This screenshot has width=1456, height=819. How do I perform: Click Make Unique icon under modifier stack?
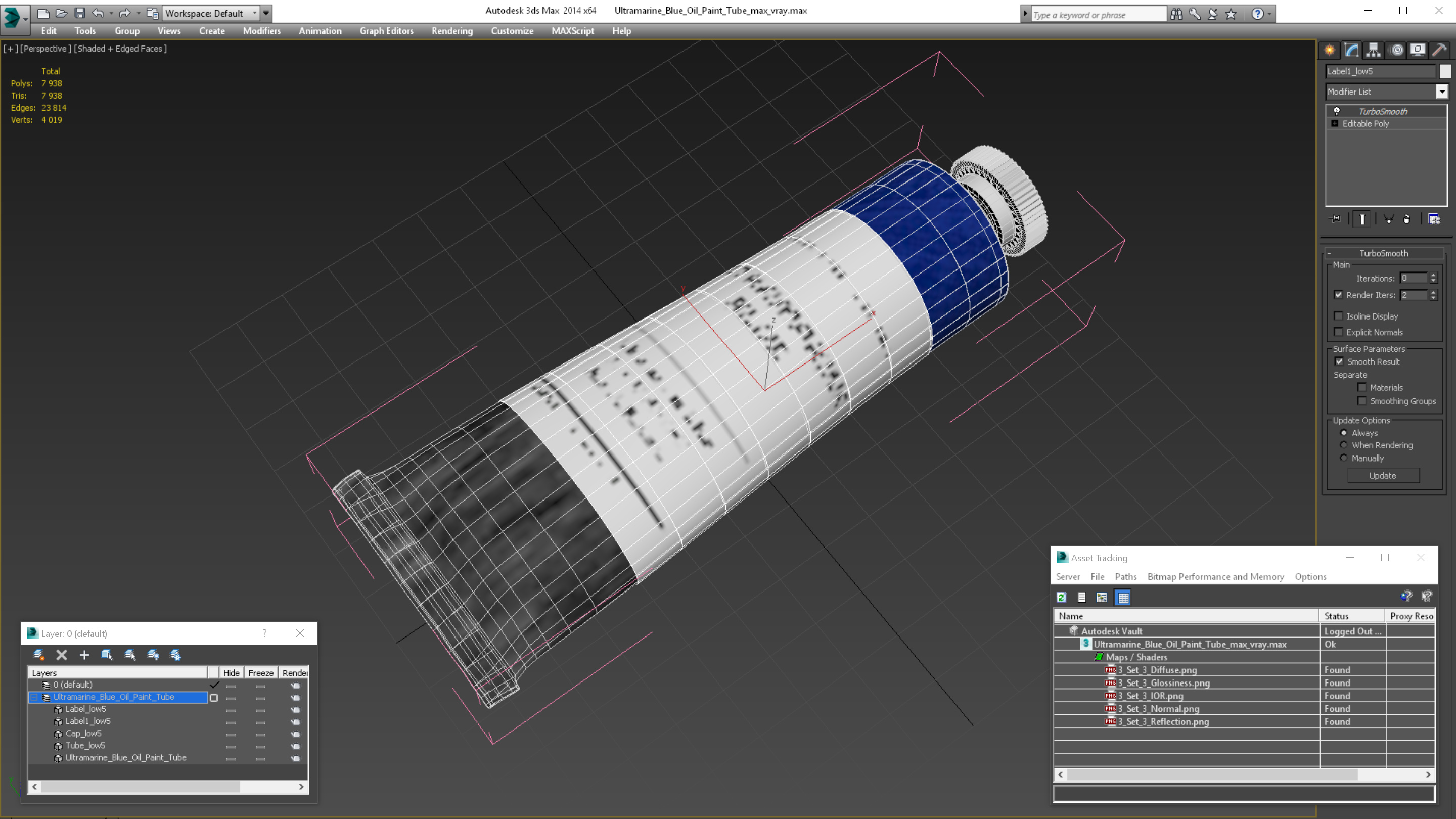click(x=1389, y=219)
